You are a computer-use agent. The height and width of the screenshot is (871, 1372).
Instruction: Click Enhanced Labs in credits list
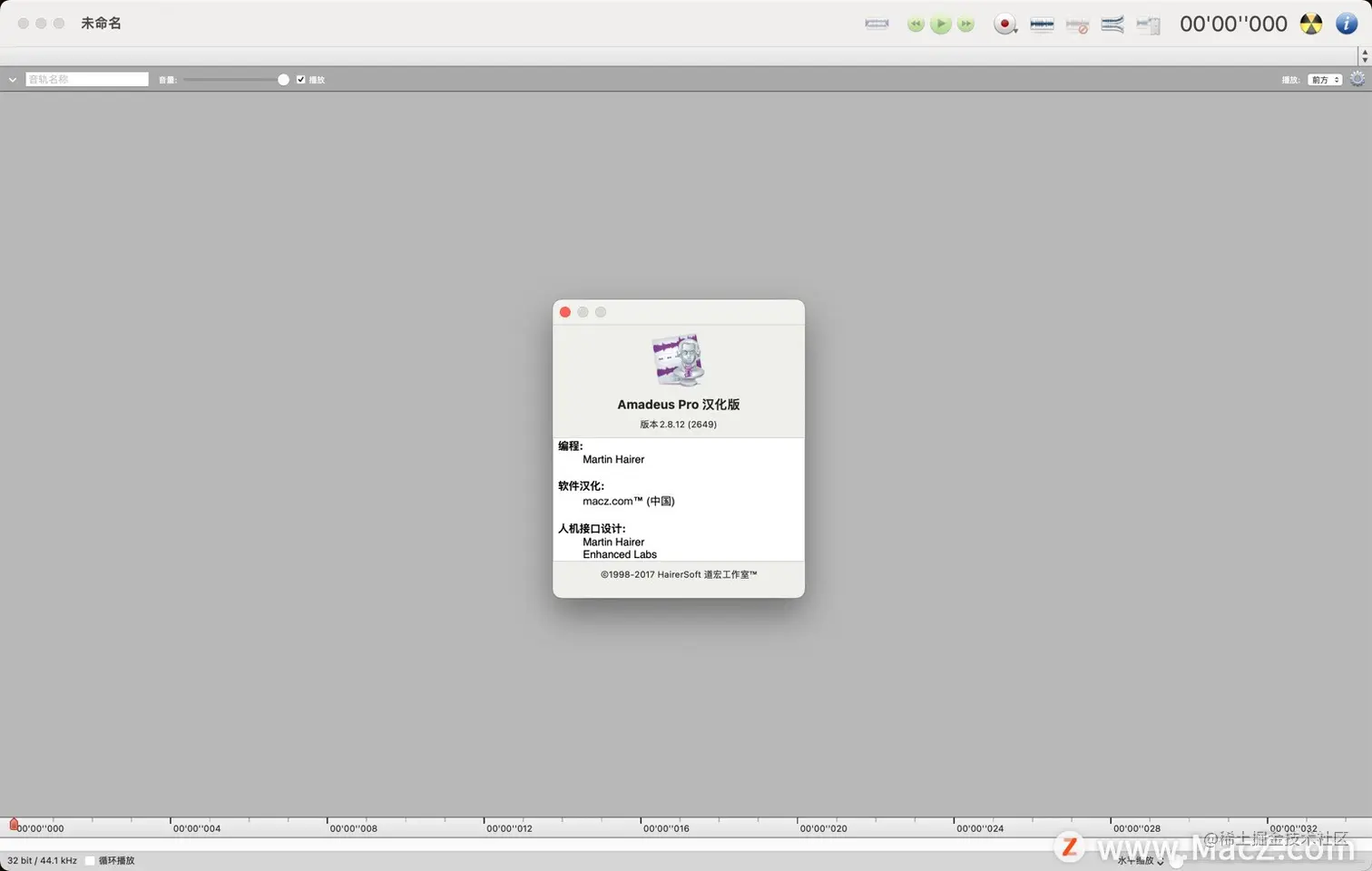[x=620, y=555]
